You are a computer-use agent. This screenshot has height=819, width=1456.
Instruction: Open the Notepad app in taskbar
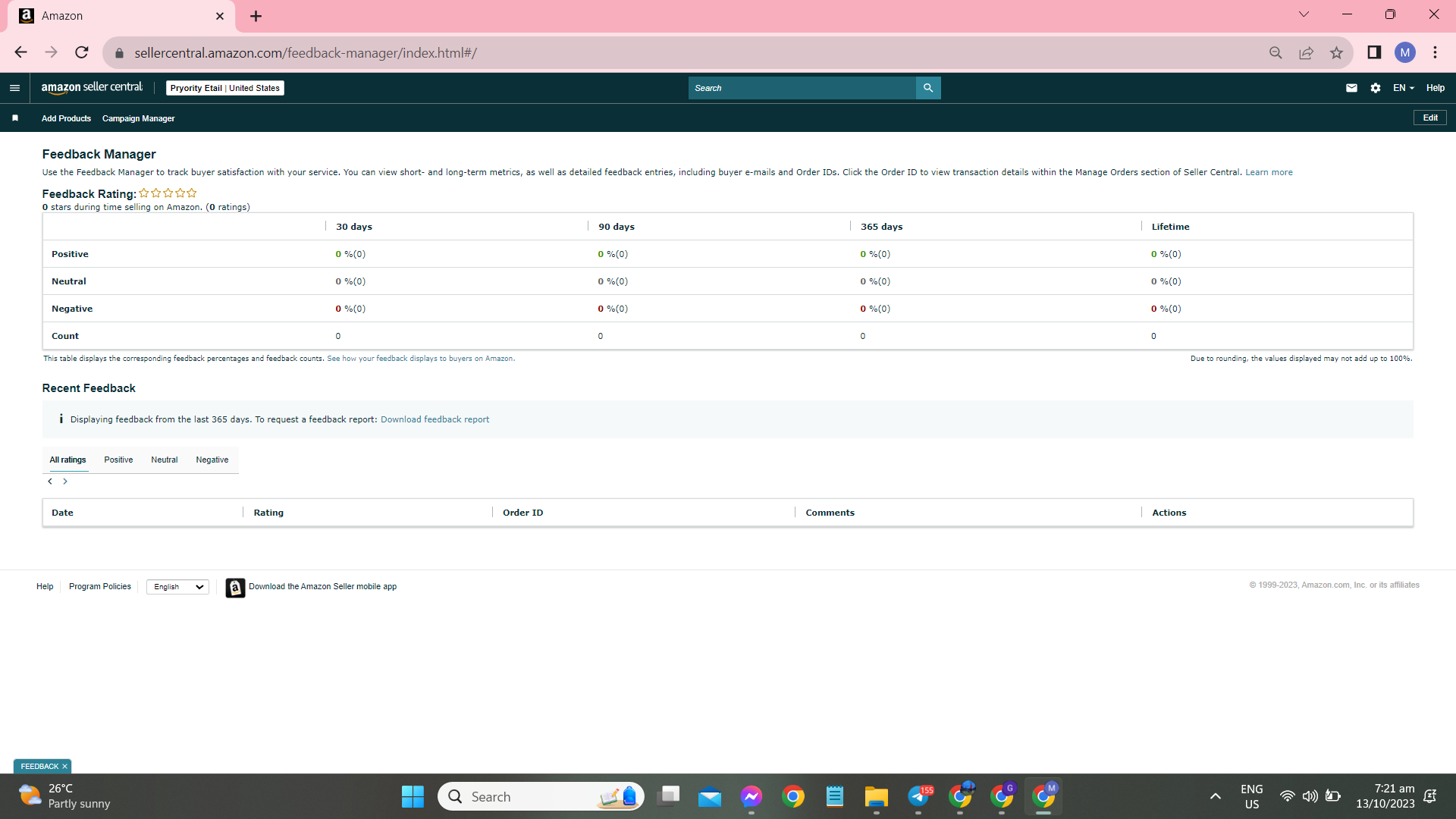coord(835,796)
